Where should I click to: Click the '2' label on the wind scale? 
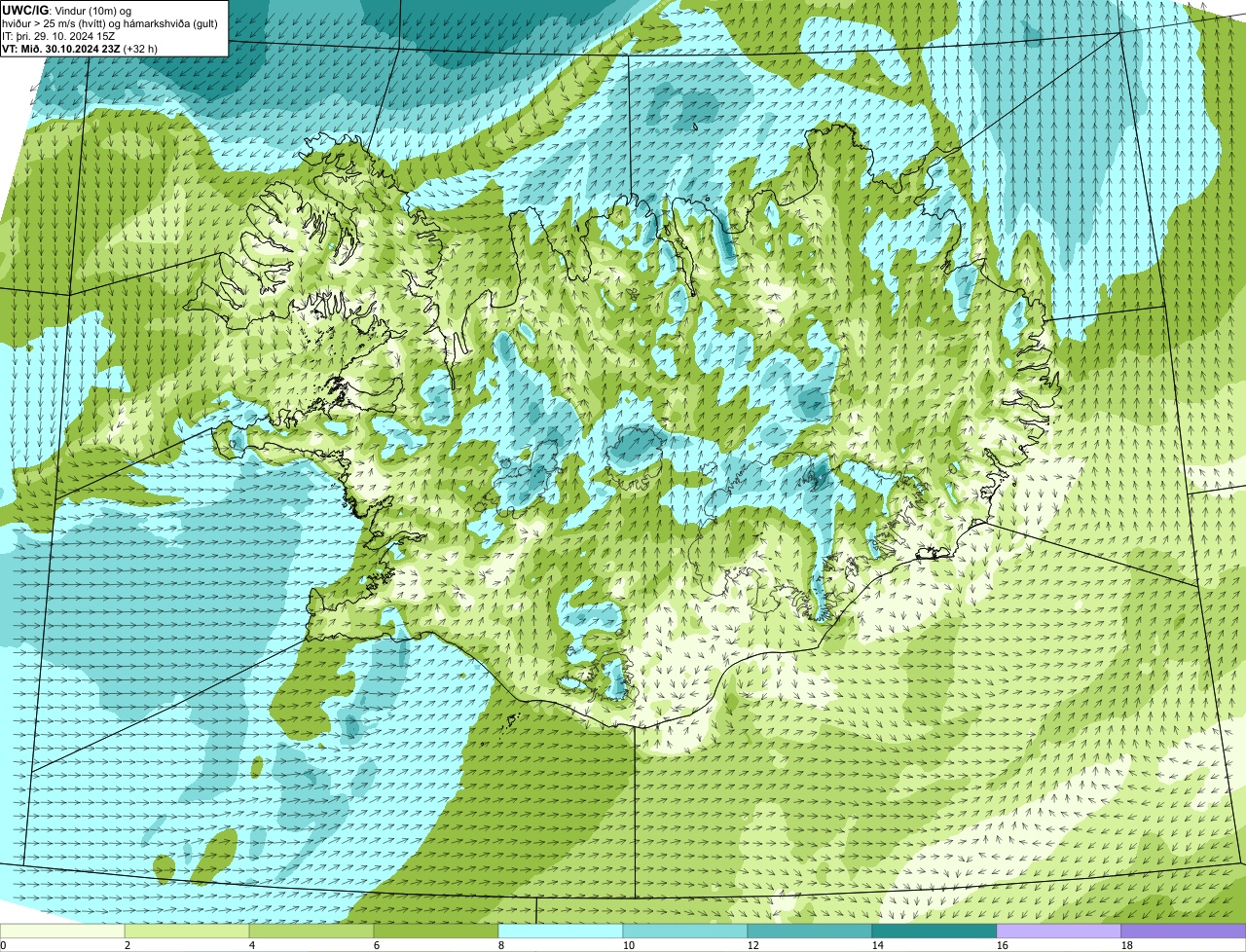click(x=128, y=945)
